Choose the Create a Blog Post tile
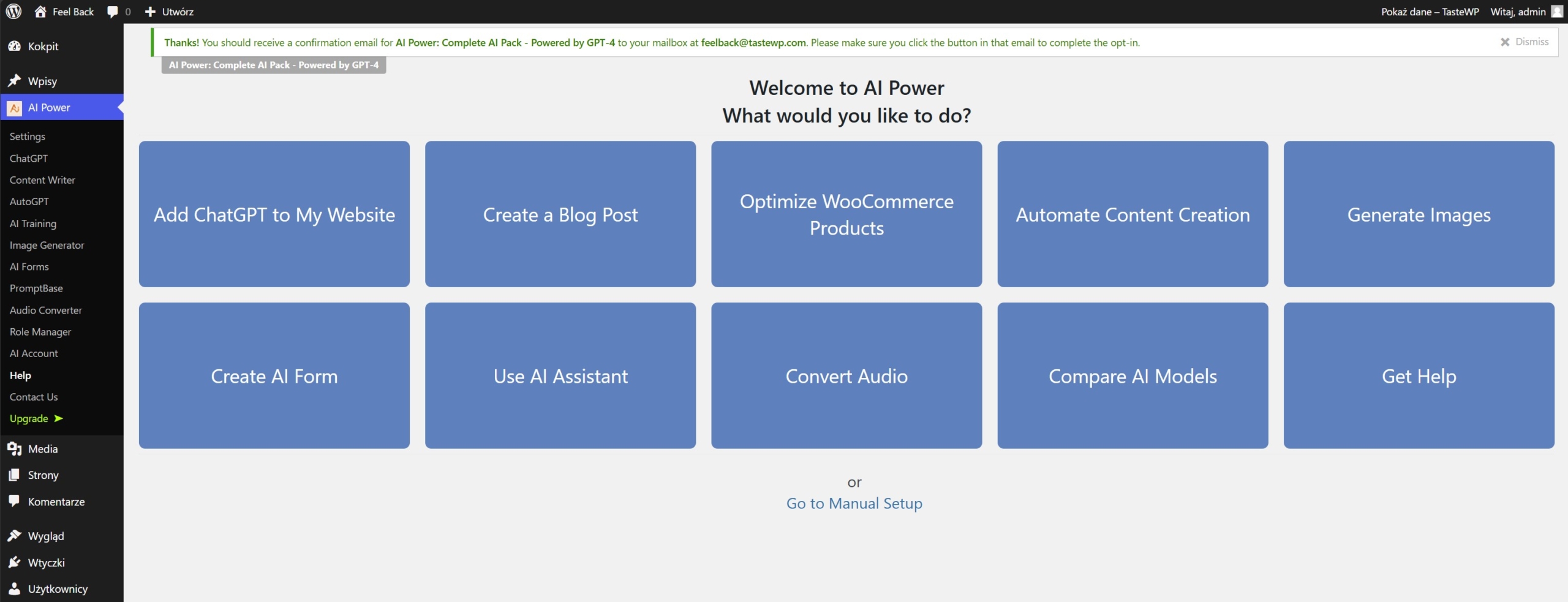Image resolution: width=1568 pixels, height=602 pixels. pyautogui.click(x=560, y=214)
